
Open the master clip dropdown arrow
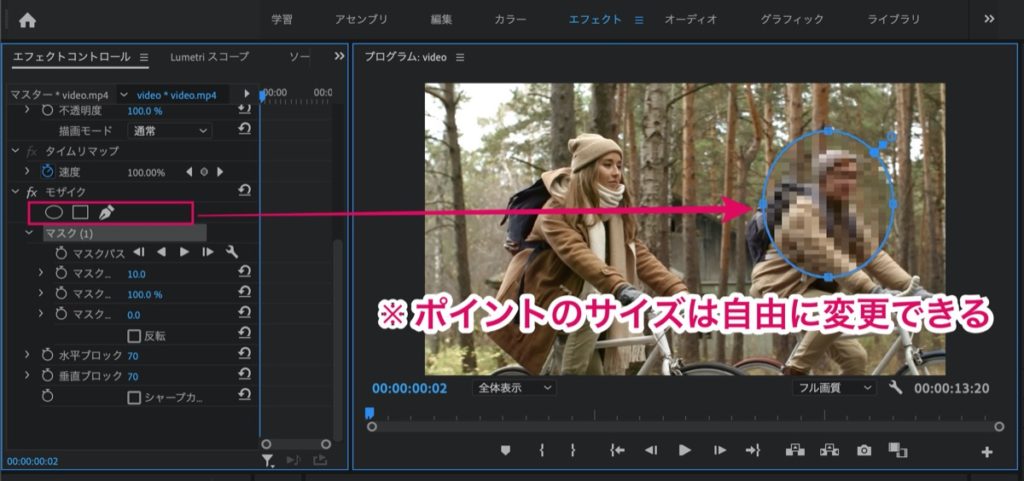(124, 95)
